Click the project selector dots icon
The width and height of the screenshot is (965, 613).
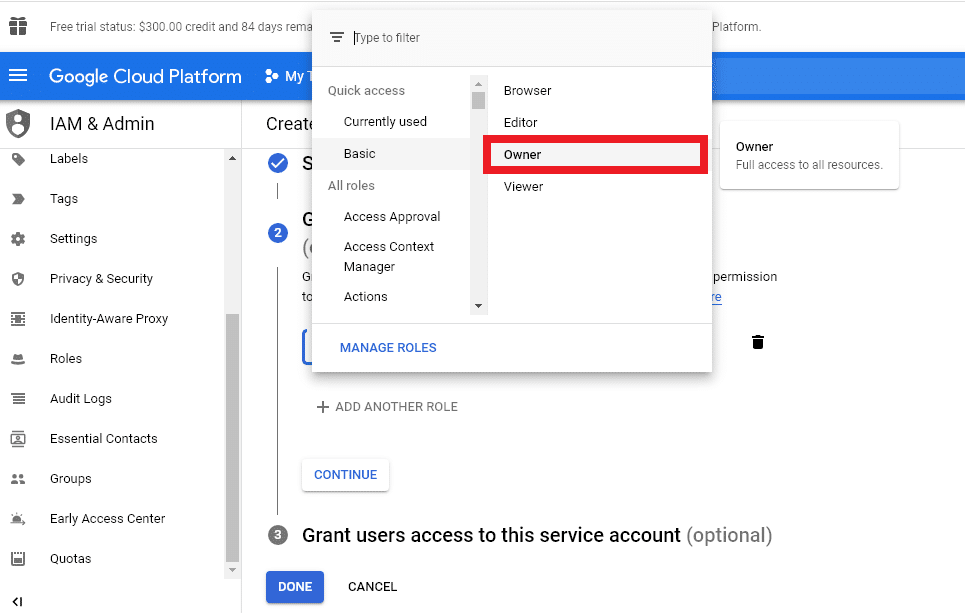coord(271,76)
